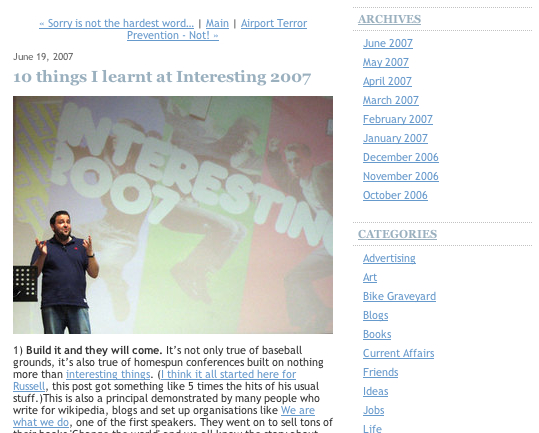Follow the 'interesting things' link in the post
The image size is (539, 433).
point(108,374)
